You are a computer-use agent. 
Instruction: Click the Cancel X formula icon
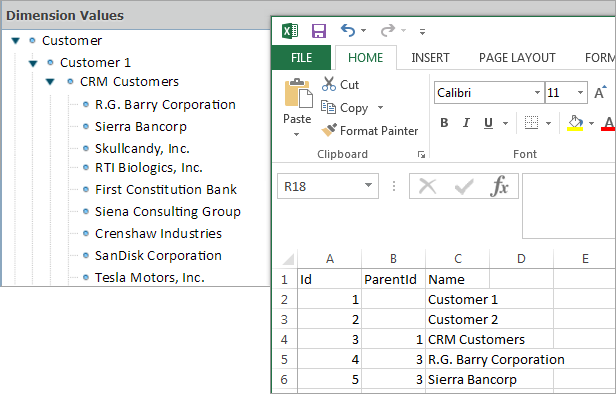(427, 186)
